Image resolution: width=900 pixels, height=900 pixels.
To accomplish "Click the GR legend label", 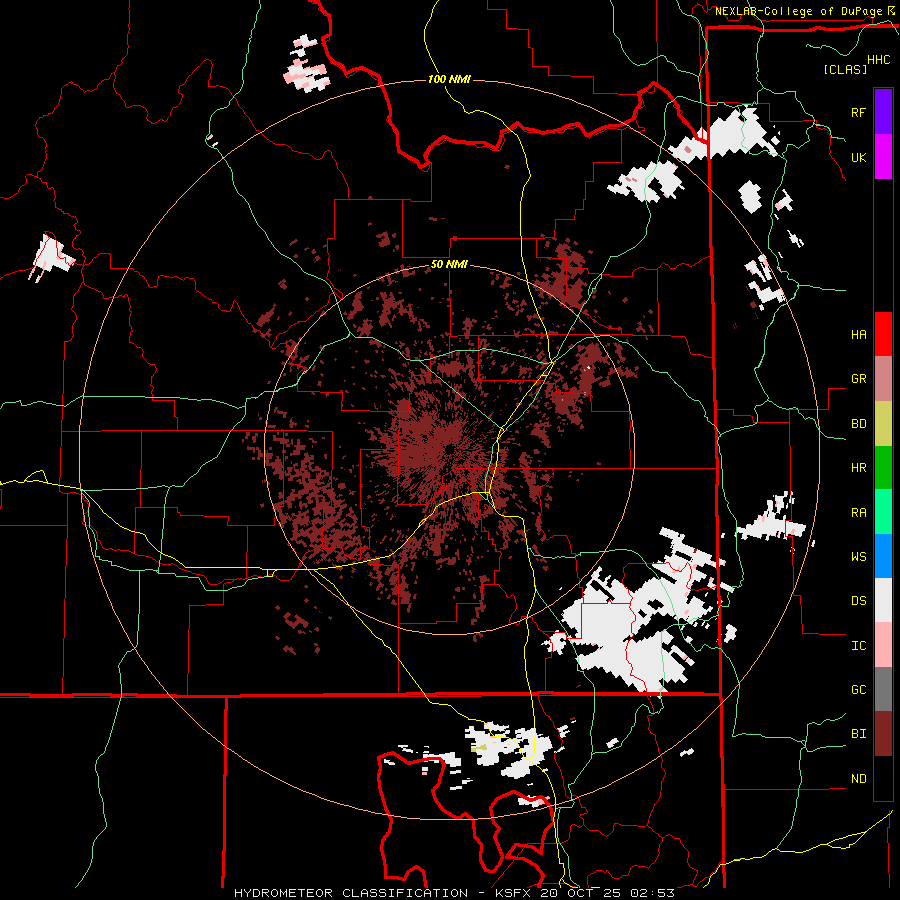I will (x=858, y=379).
